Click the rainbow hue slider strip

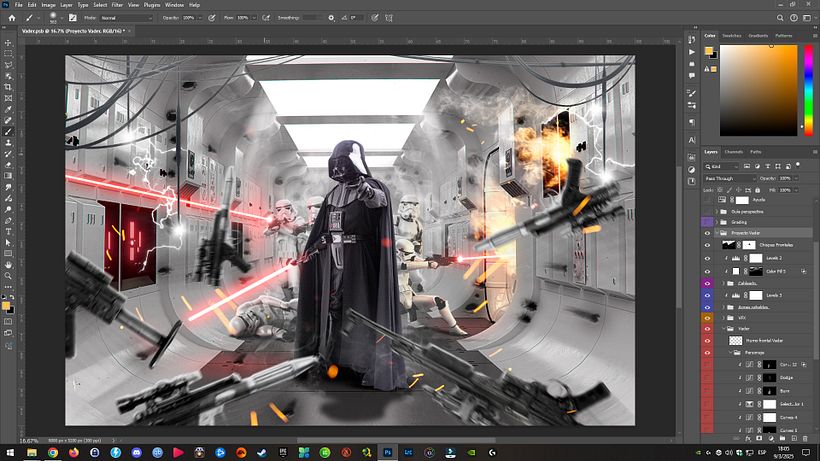[807, 88]
